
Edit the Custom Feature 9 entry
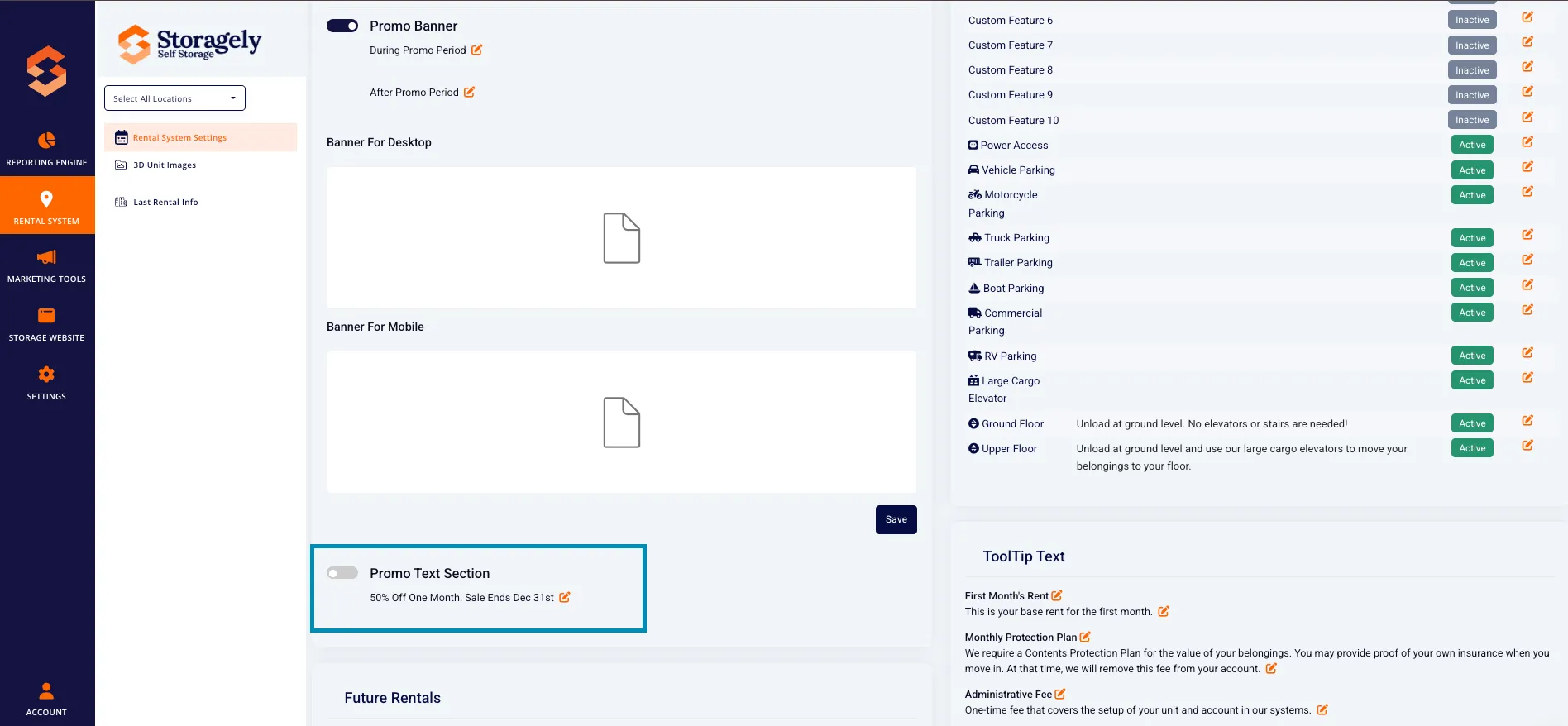click(1527, 91)
